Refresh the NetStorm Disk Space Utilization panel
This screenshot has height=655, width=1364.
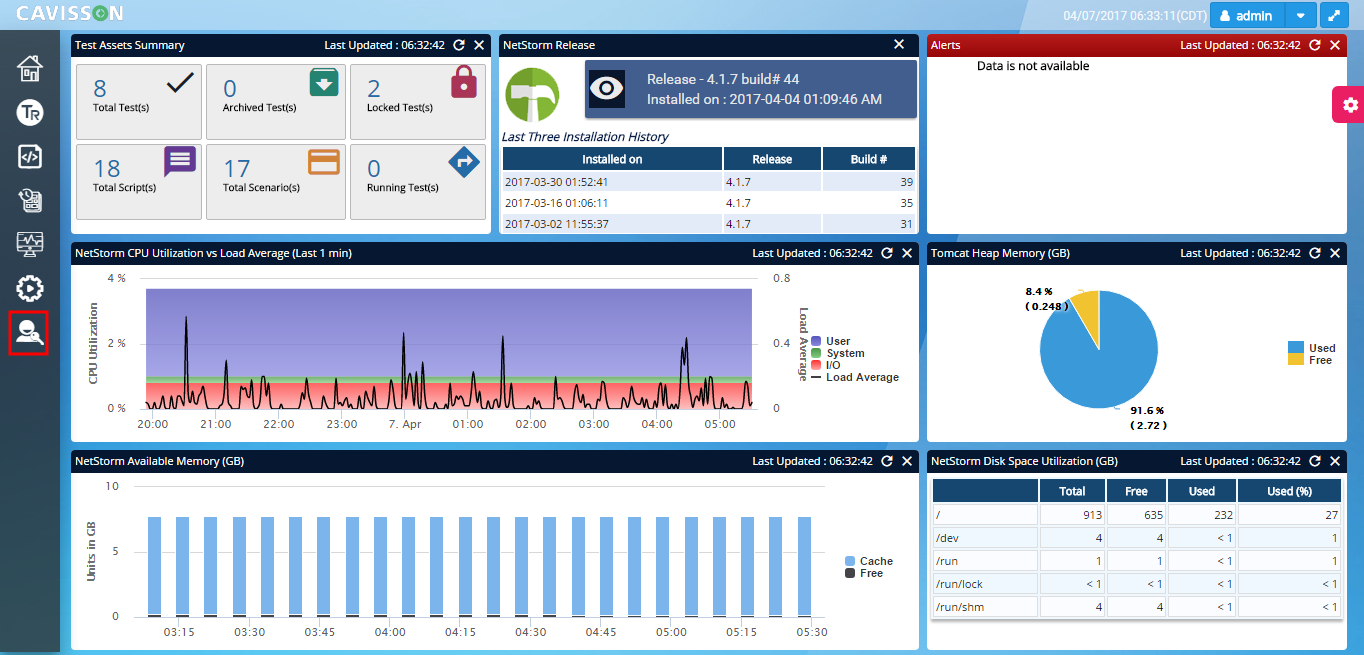(x=1315, y=461)
